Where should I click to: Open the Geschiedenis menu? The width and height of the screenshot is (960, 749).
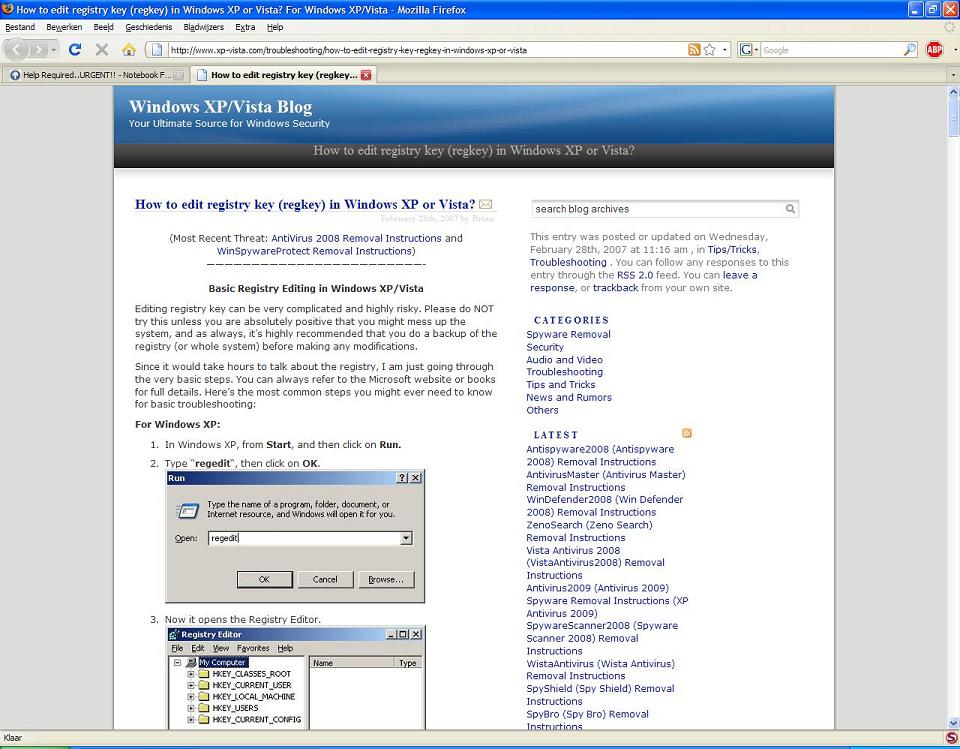[149, 27]
